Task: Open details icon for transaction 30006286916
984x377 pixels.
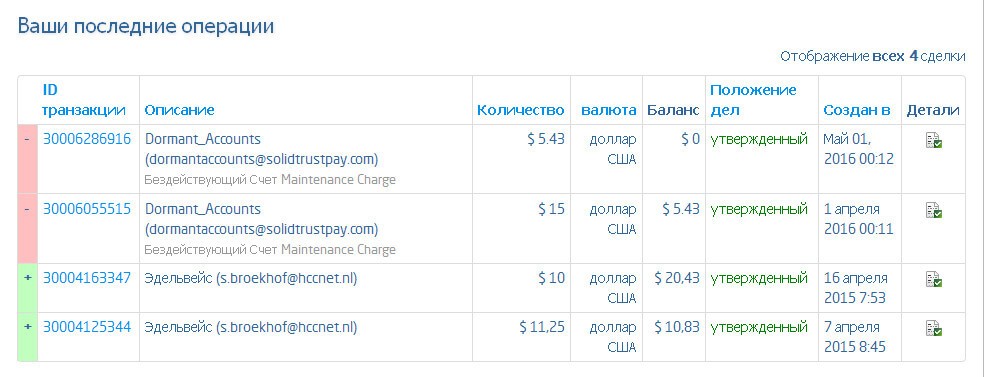Action: click(933, 141)
